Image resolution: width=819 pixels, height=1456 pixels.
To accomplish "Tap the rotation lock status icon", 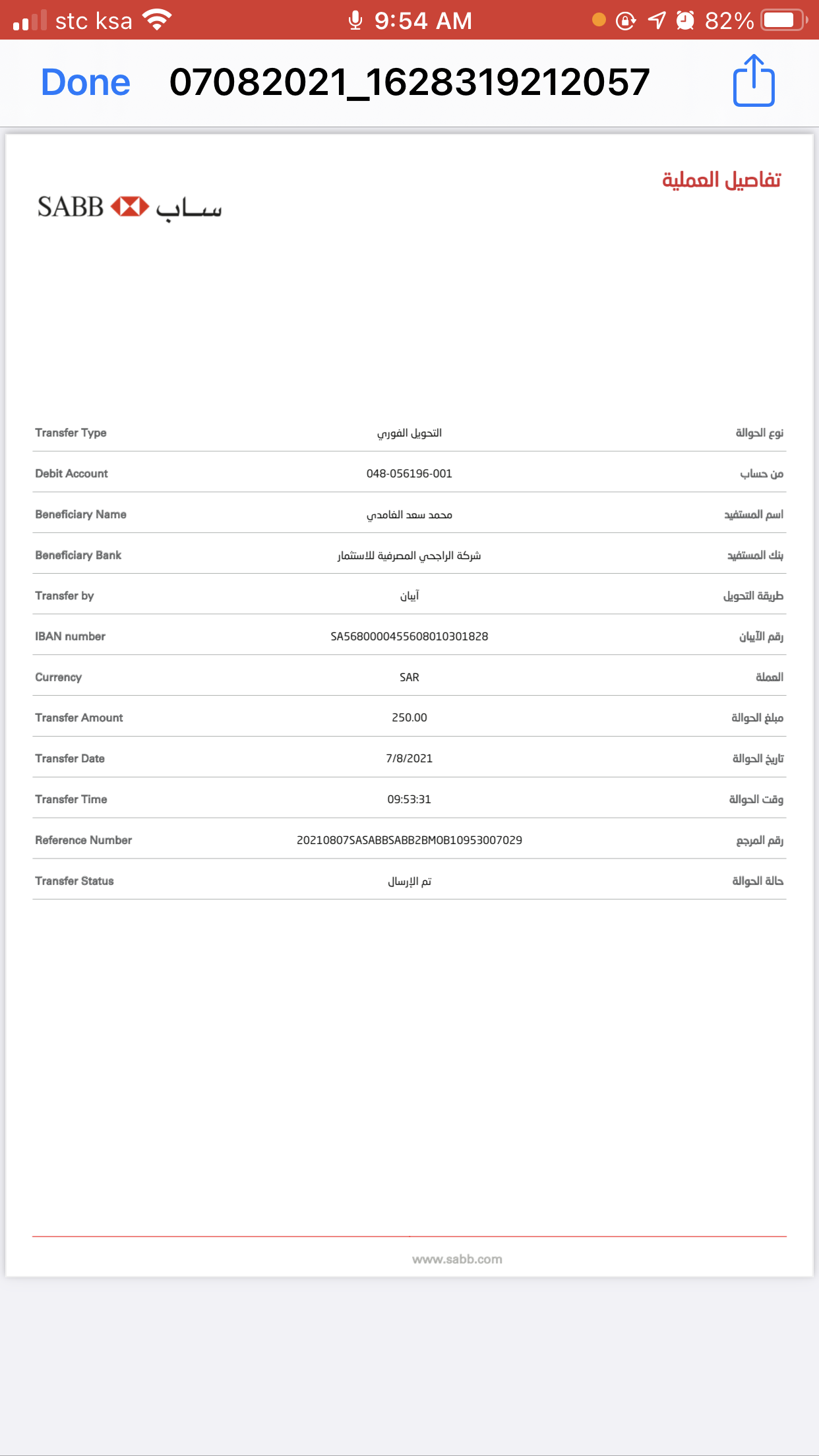I will (x=626, y=20).
